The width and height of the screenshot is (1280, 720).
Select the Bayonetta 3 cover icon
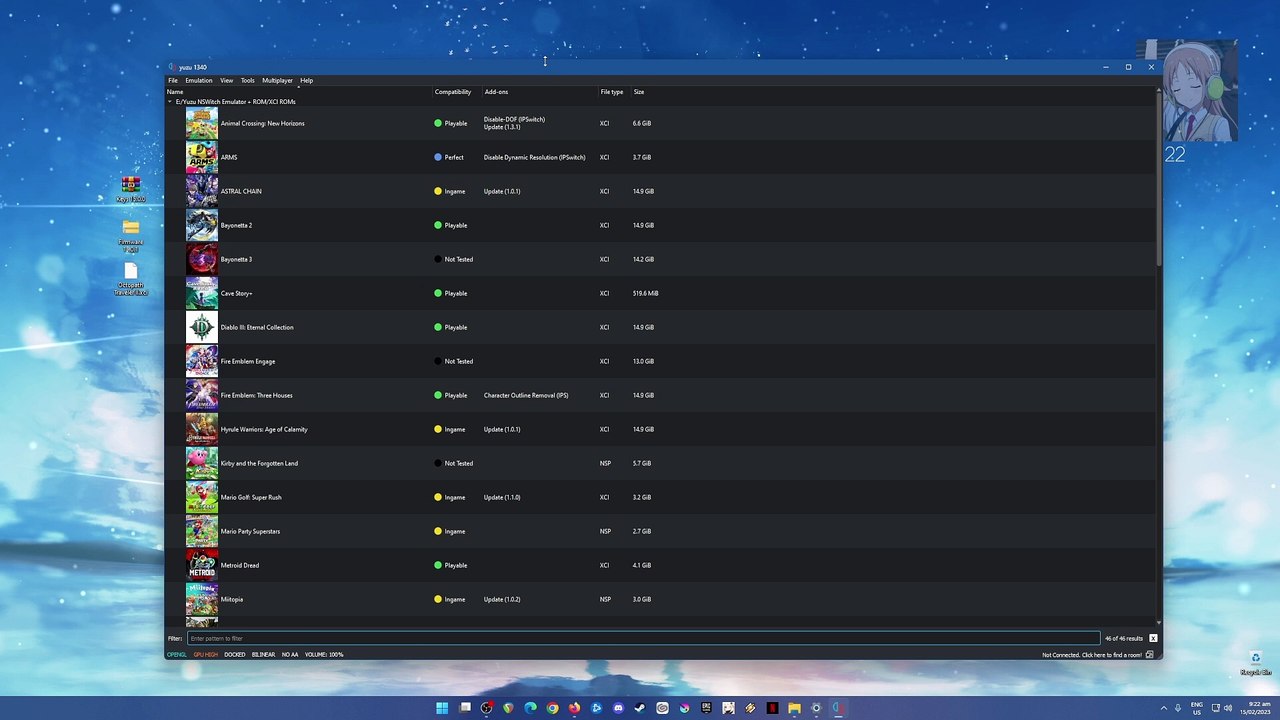[201, 259]
